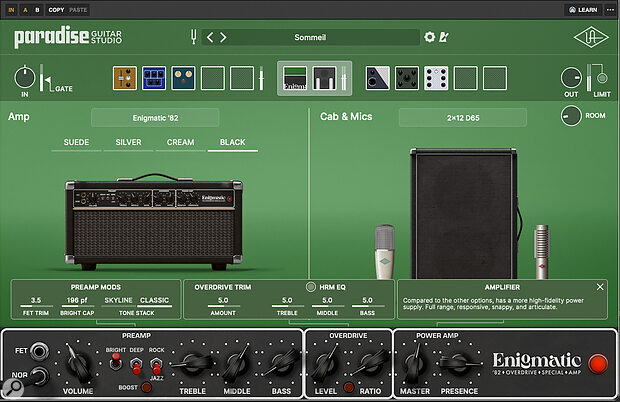Select the four-knob black effect slot
This screenshot has height=402, width=620.
(x=407, y=78)
